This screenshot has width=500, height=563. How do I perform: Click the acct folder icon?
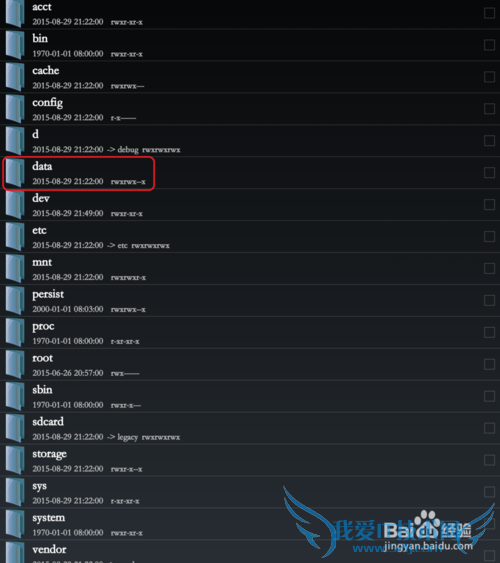pos(15,13)
